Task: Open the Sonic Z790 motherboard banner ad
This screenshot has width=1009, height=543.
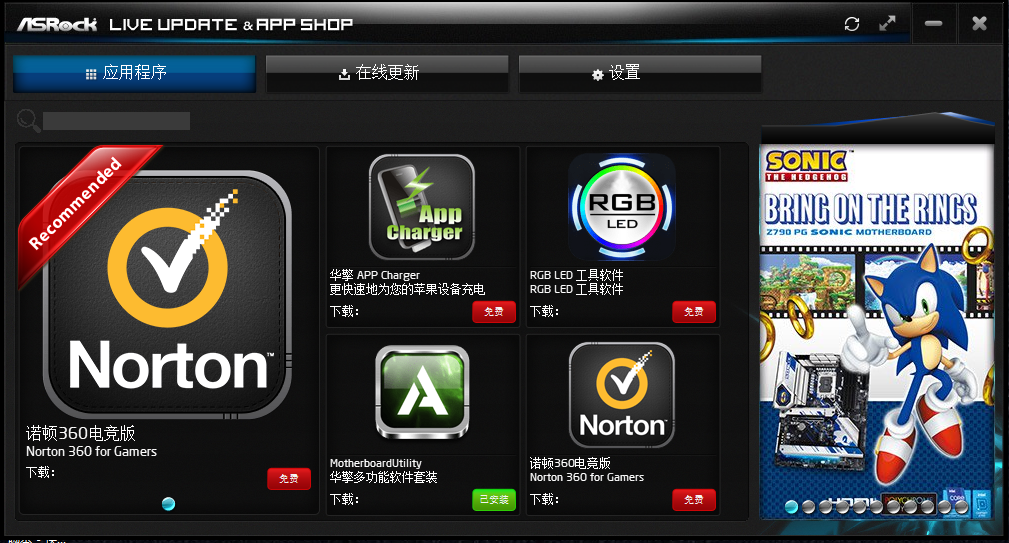Action: pos(877,331)
